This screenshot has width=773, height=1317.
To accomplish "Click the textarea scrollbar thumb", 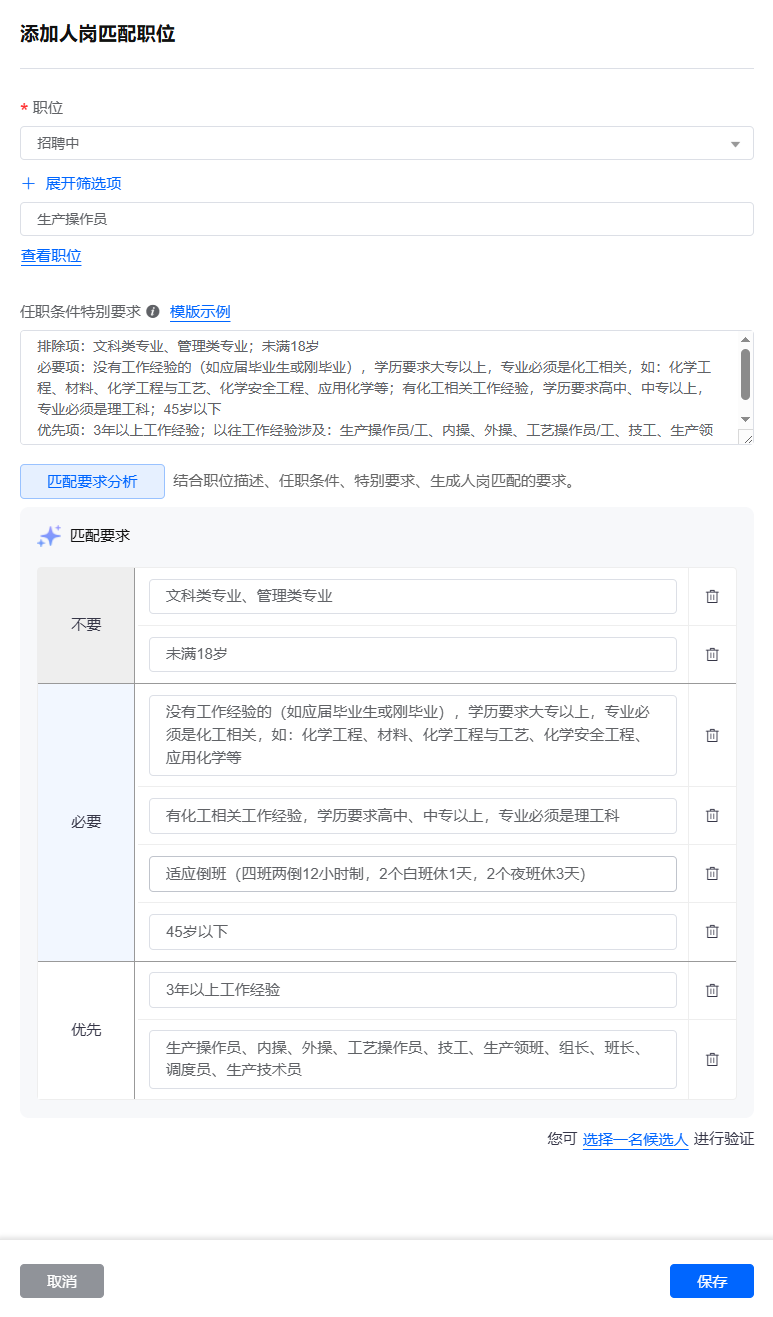I will point(745,374).
